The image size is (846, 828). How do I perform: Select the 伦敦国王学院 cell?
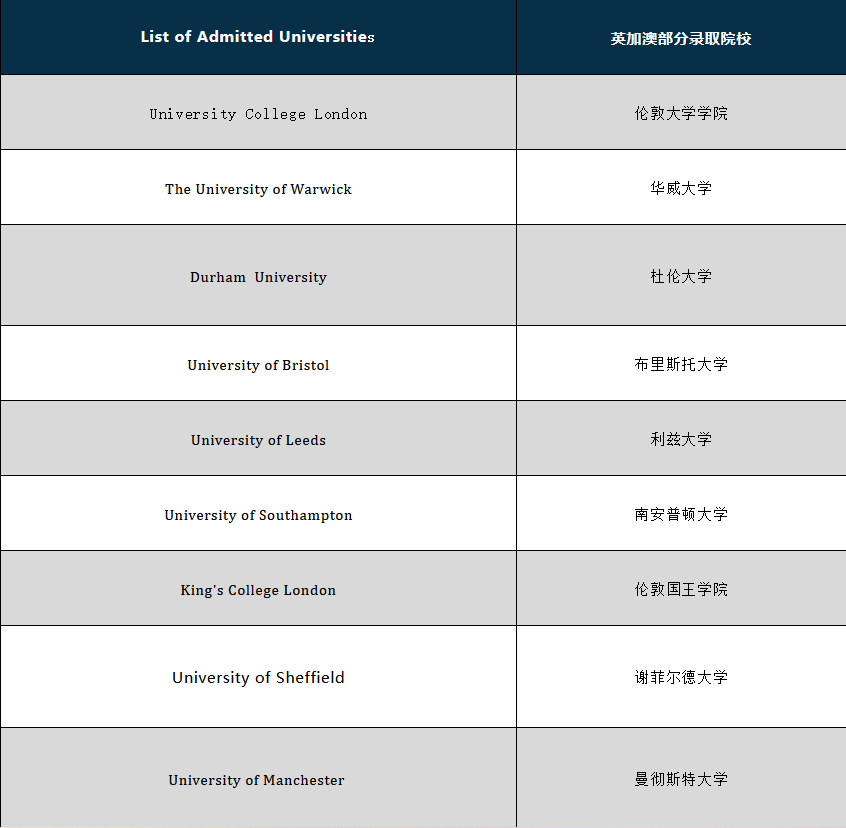click(681, 589)
